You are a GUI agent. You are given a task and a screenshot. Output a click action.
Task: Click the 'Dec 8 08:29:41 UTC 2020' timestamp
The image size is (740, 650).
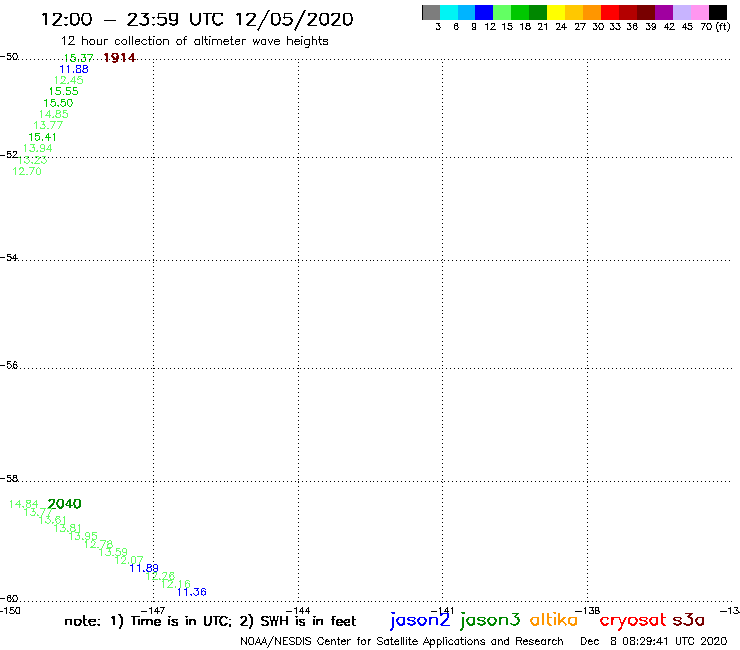(x=654, y=642)
